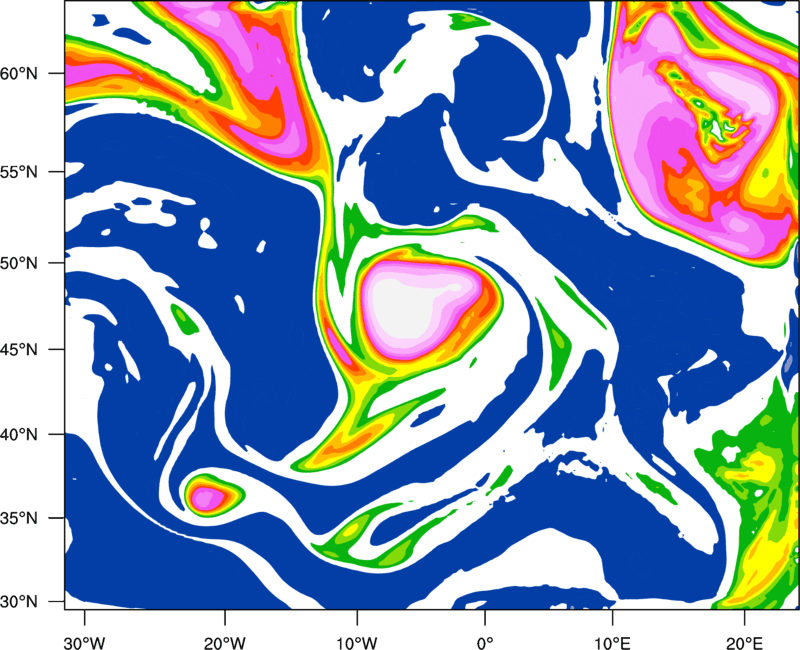Image resolution: width=800 pixels, height=650 pixels.
Task: Click the 30°W longitude axis label
Action: click(84, 643)
